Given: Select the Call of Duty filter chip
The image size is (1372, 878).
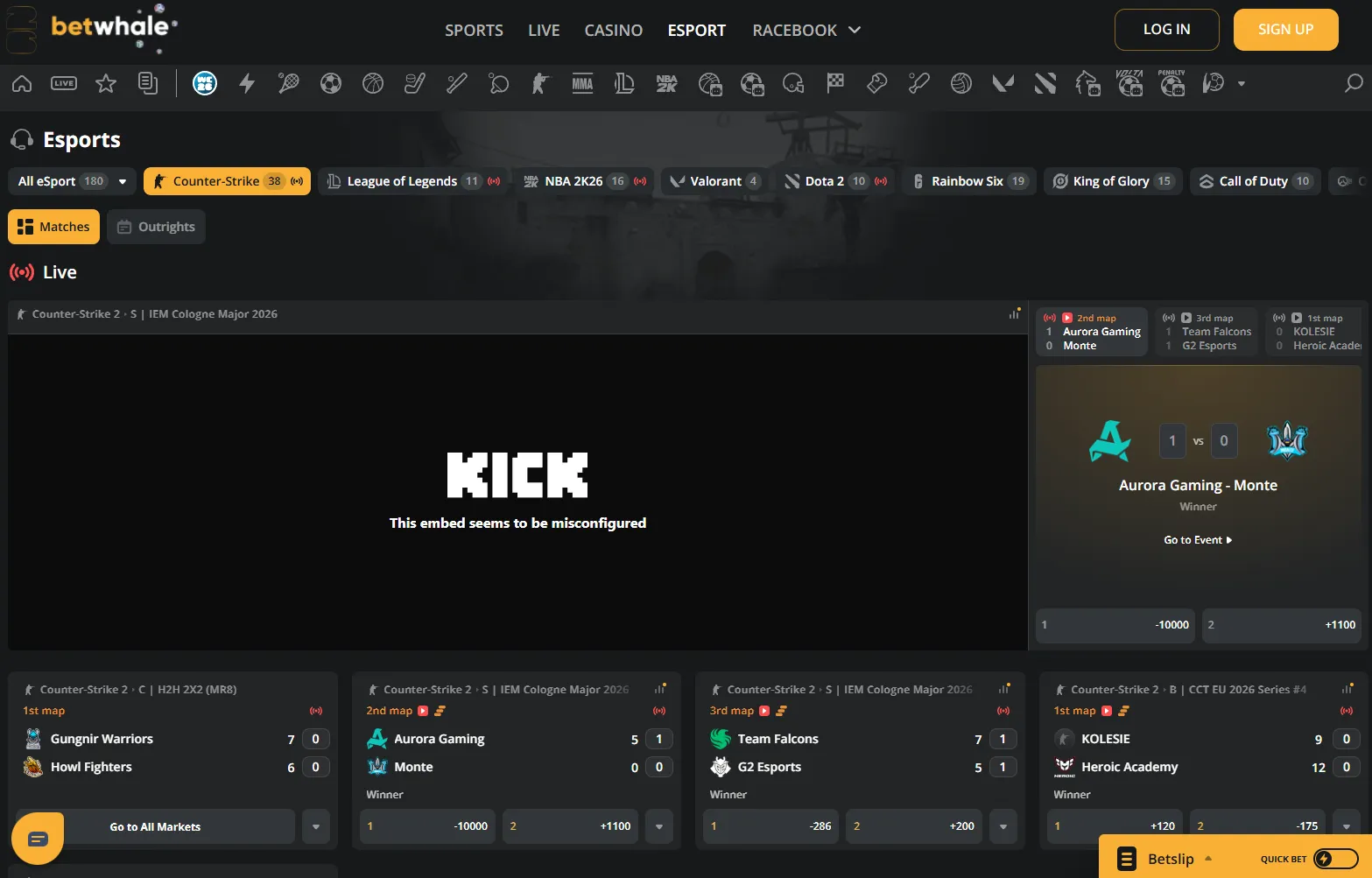Looking at the screenshot, I should [1255, 181].
